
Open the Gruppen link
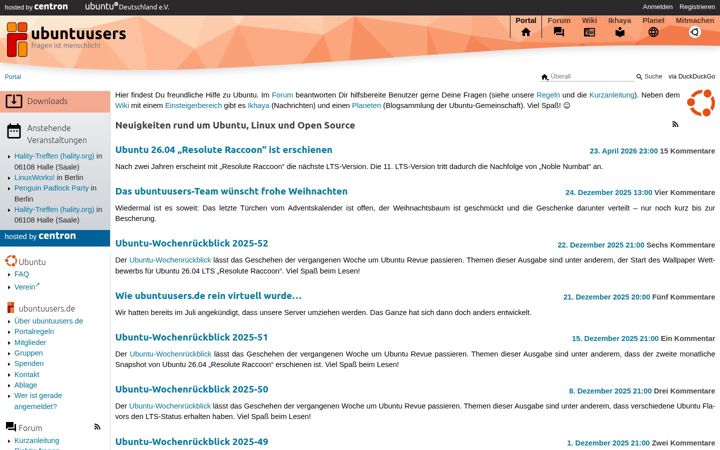coord(28,353)
